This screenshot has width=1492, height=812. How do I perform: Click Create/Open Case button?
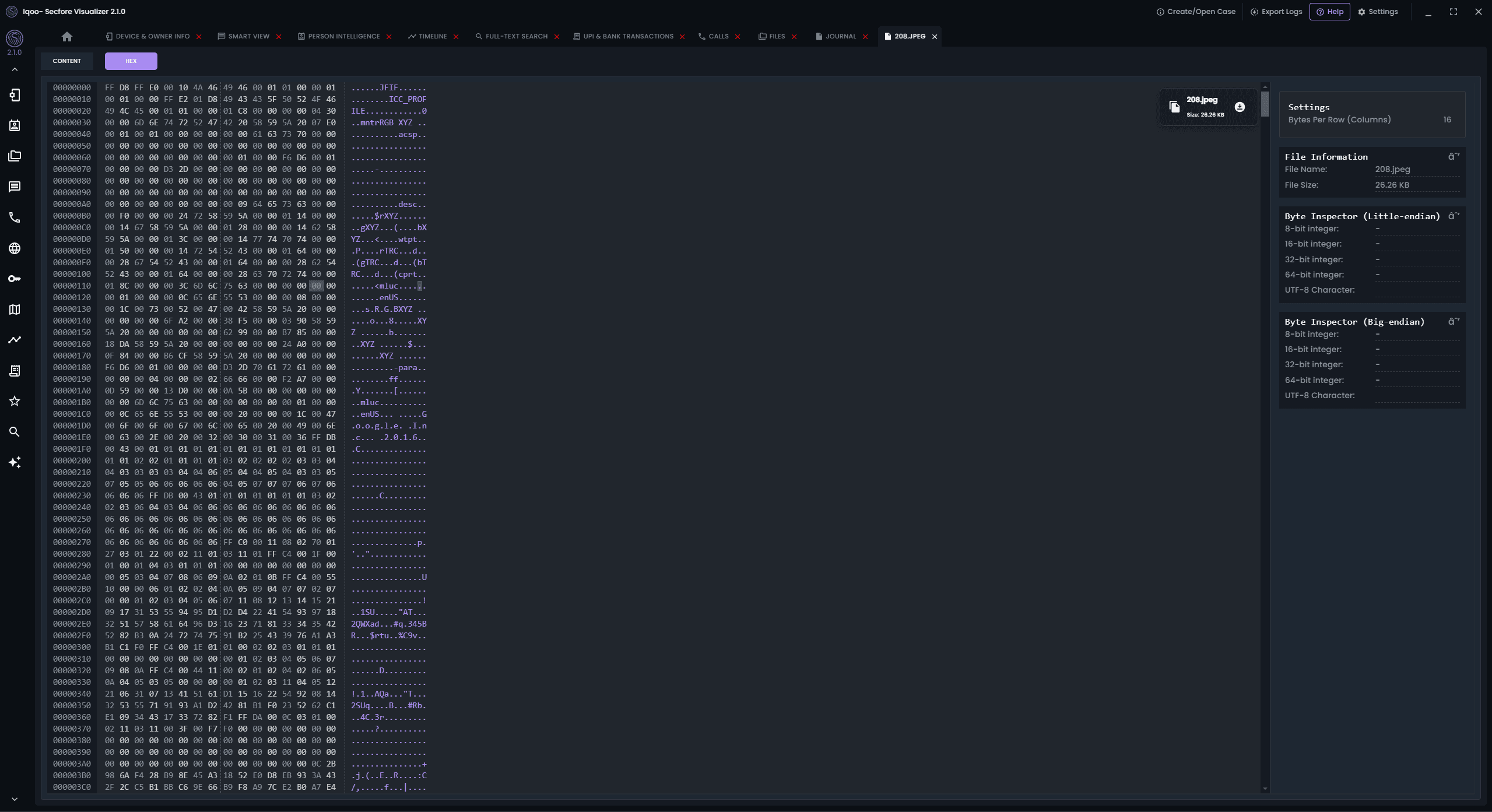[x=1196, y=12]
